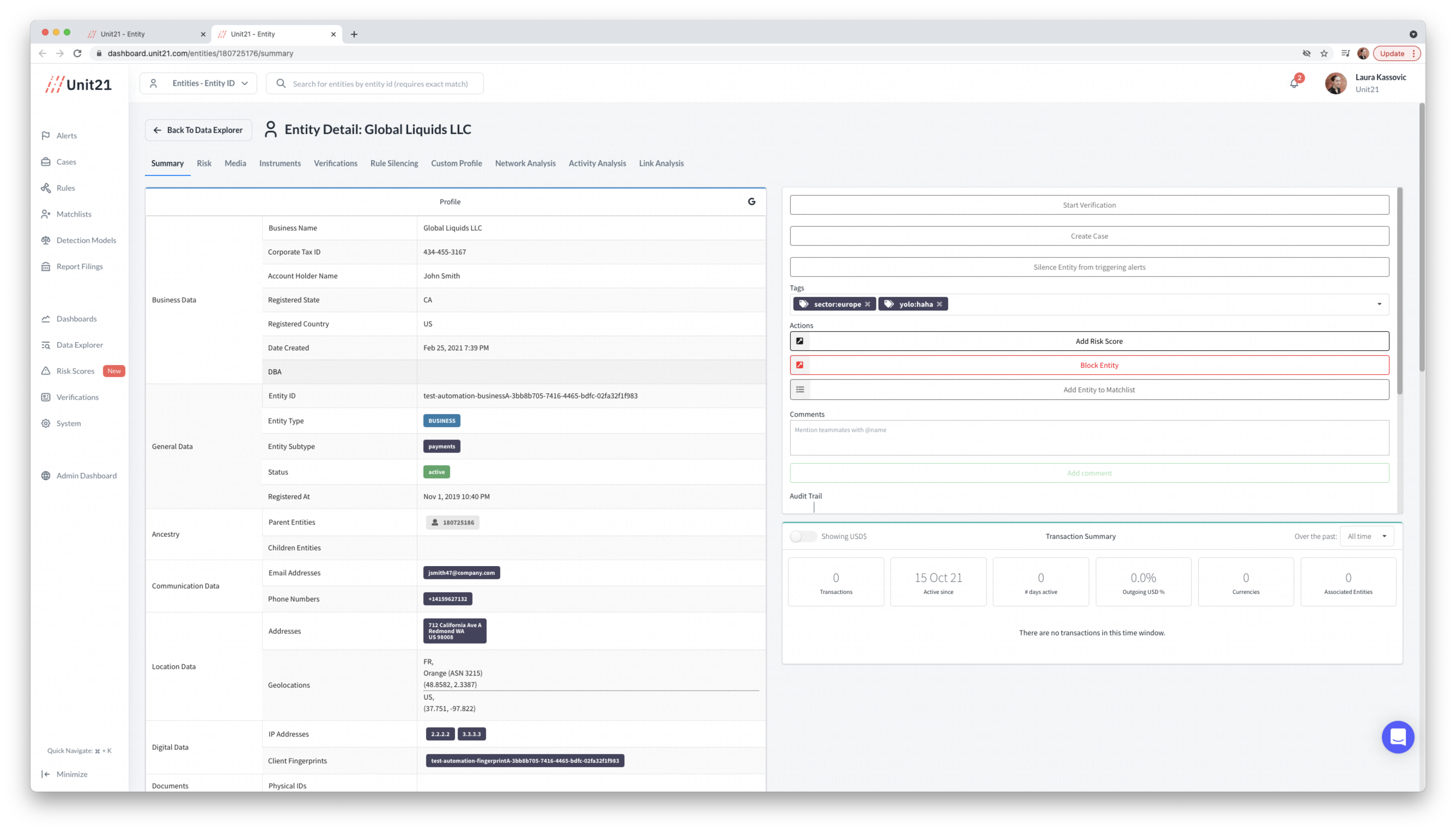1456x832 pixels.
Task: Click the right panel vertical scrollbar
Action: coord(1399,291)
